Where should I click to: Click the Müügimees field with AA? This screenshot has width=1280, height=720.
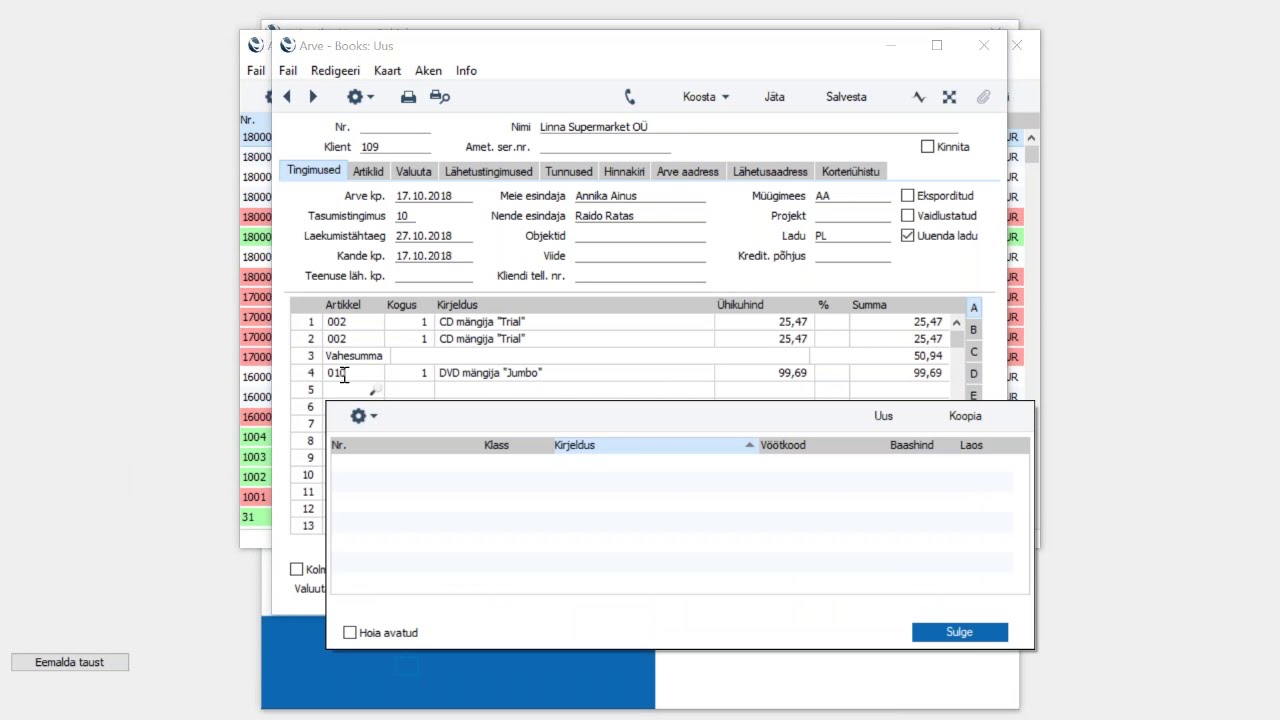(x=852, y=196)
